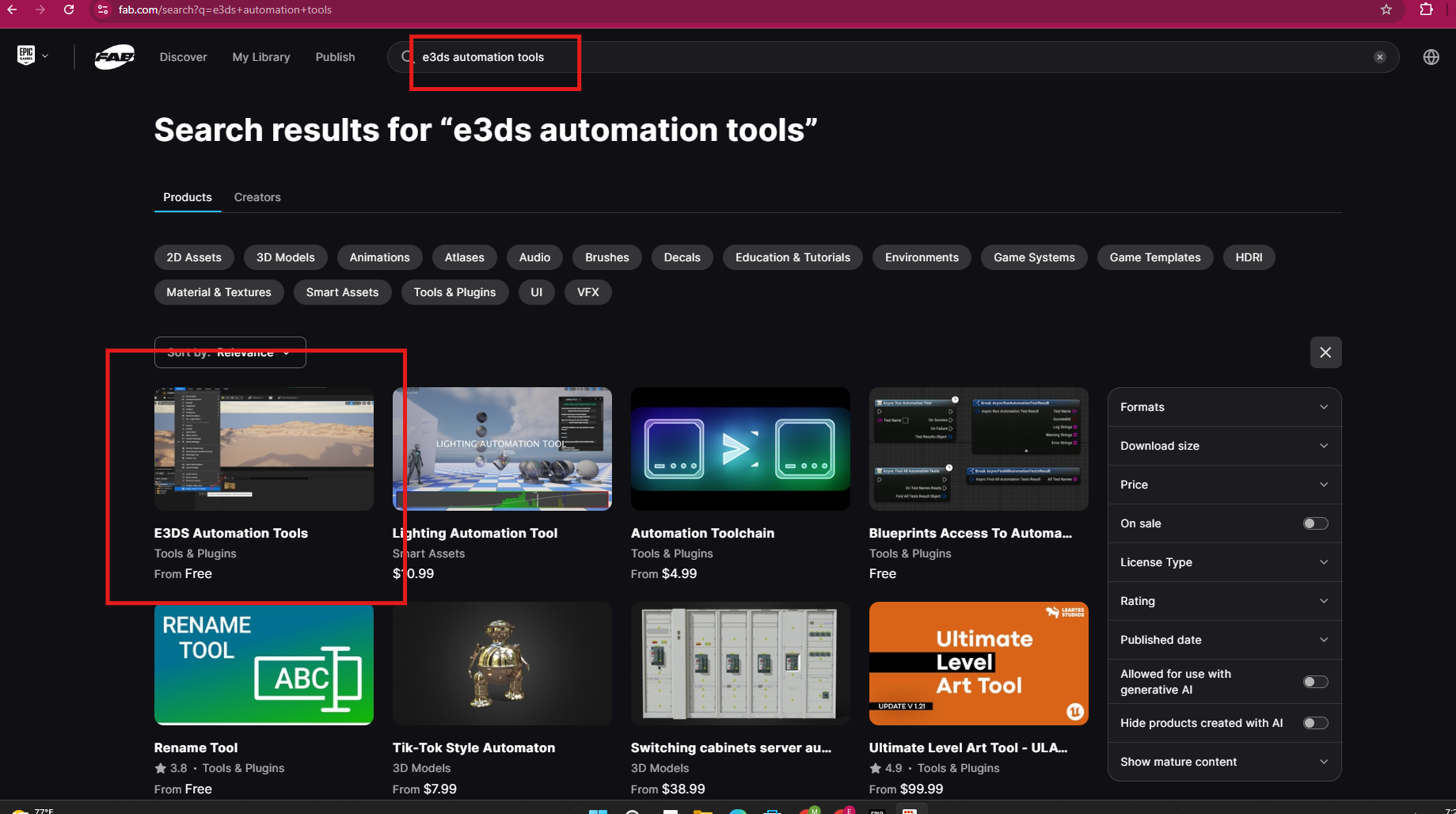Click the browser address bar URL

pos(225,10)
